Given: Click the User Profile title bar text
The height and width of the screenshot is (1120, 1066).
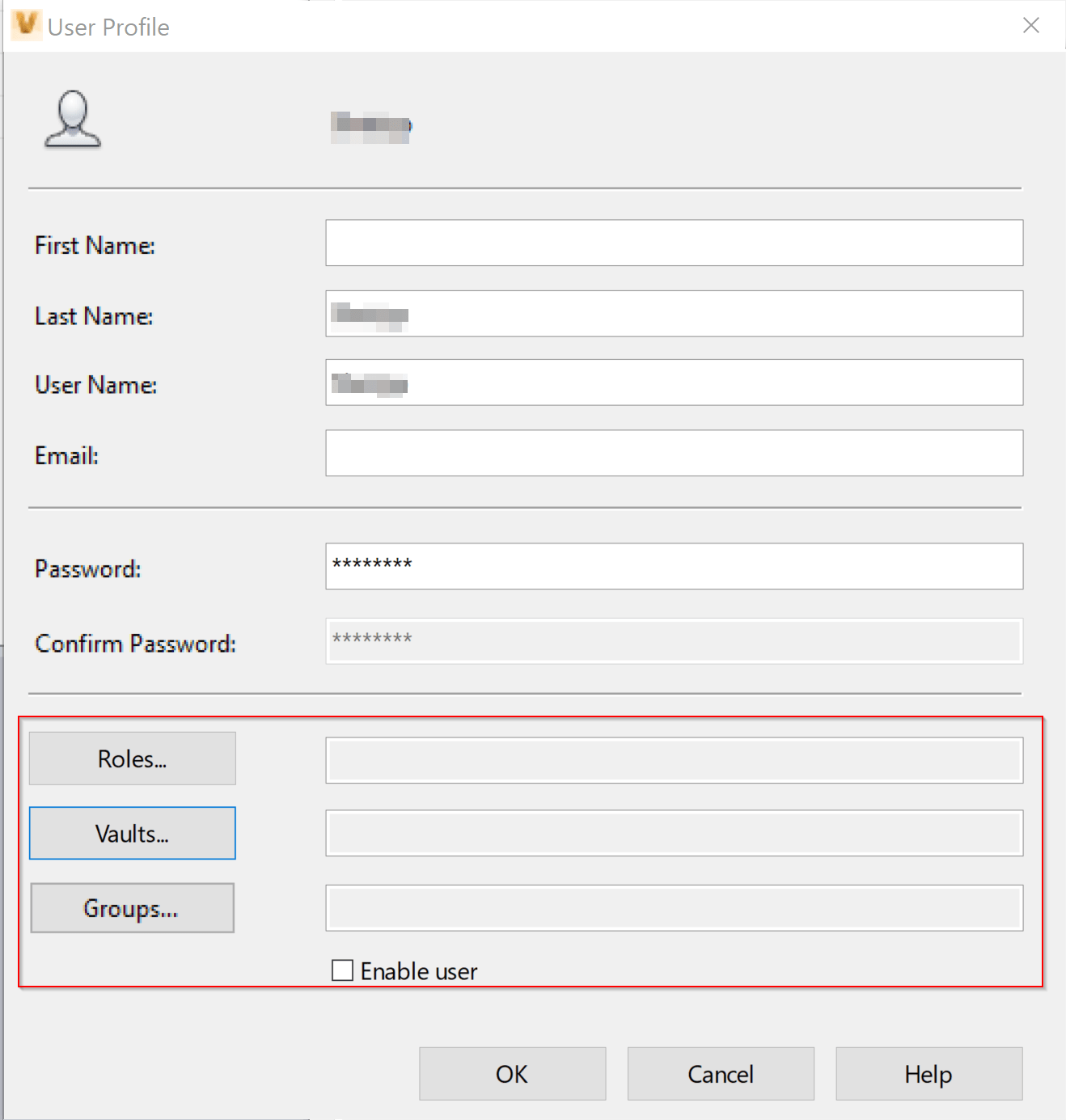Looking at the screenshot, I should point(108,26).
